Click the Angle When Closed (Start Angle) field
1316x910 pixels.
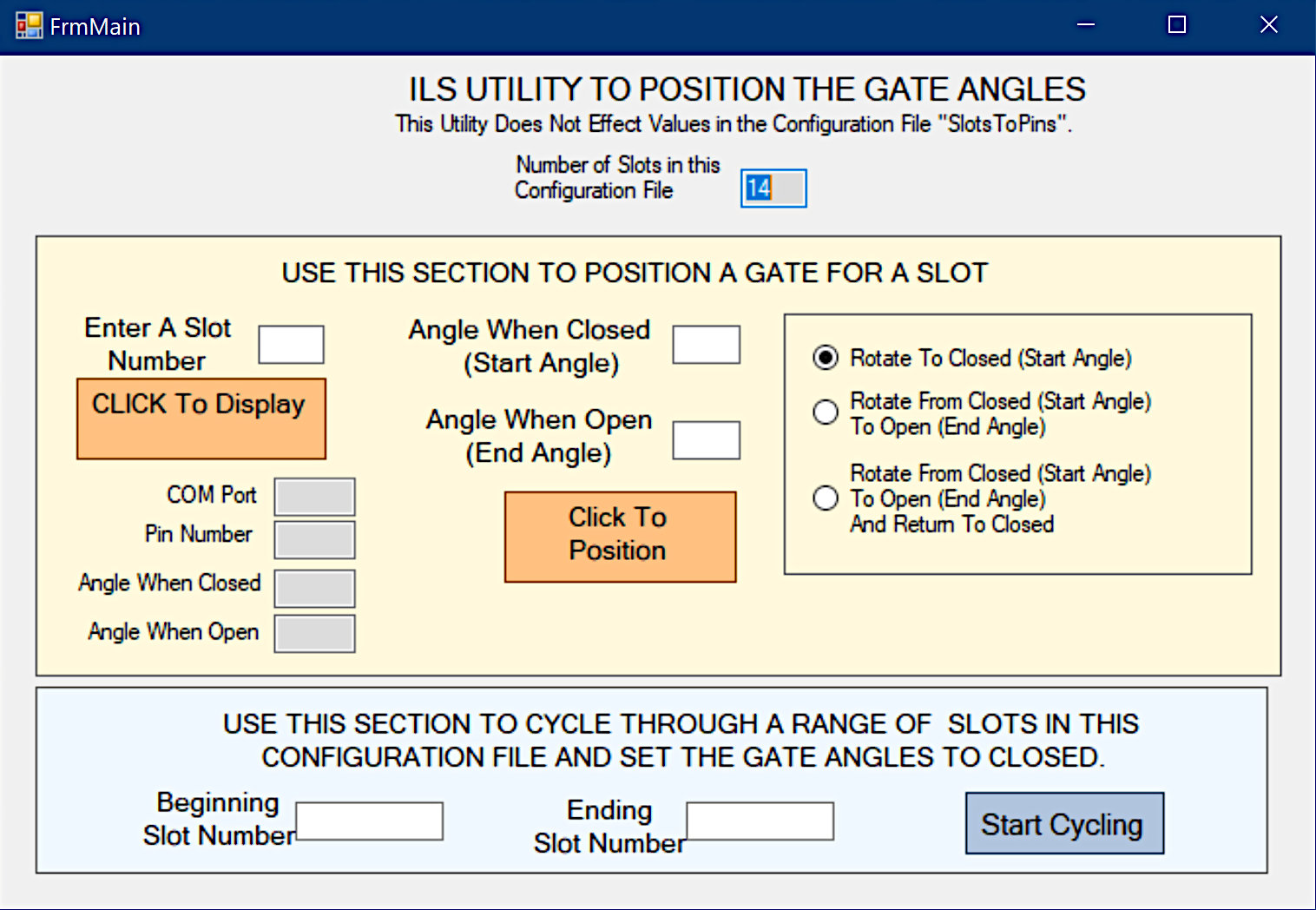pos(707,345)
